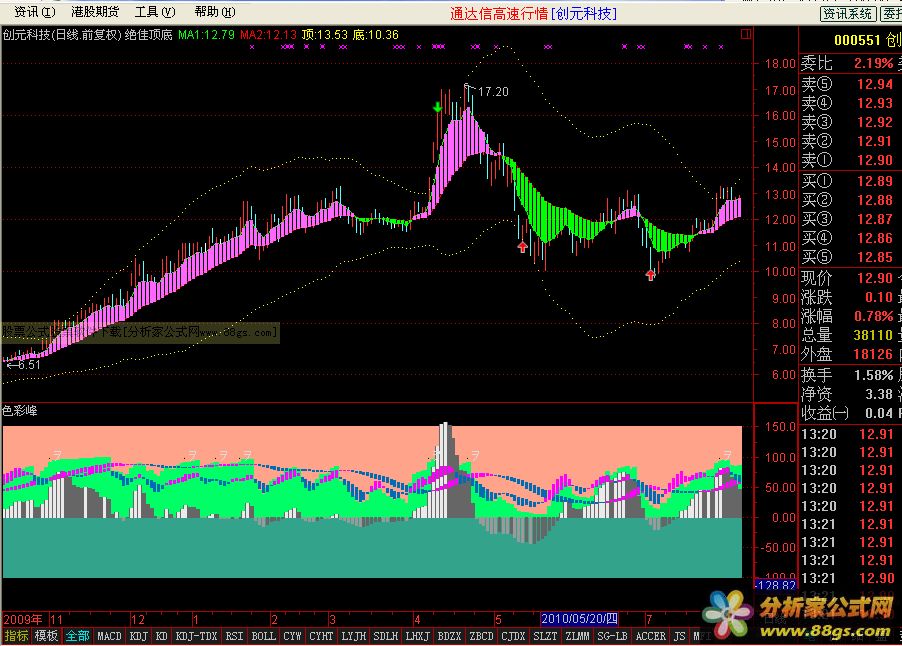Switch to the SG-LB indicator tab
The width and height of the screenshot is (902, 646).
click(x=612, y=636)
